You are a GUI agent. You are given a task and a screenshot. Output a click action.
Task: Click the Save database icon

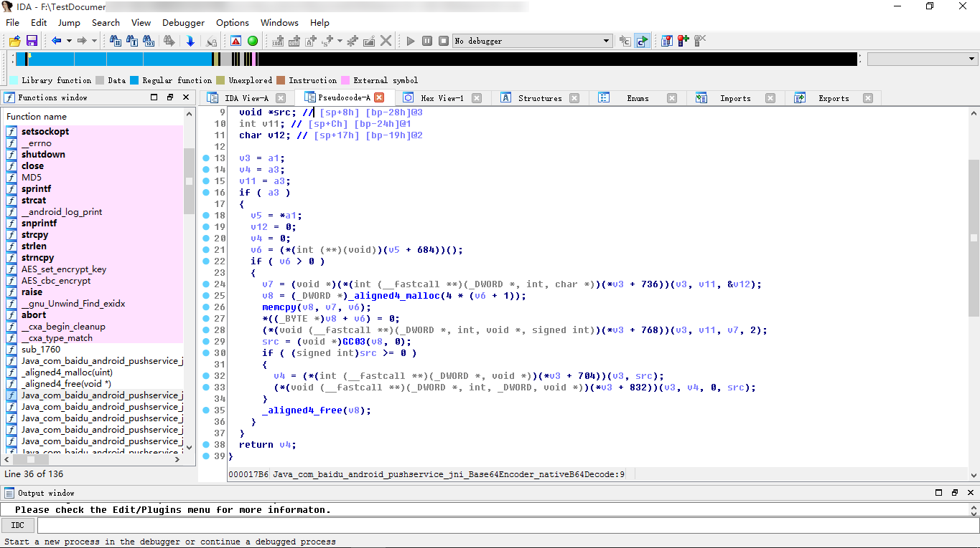(x=31, y=41)
